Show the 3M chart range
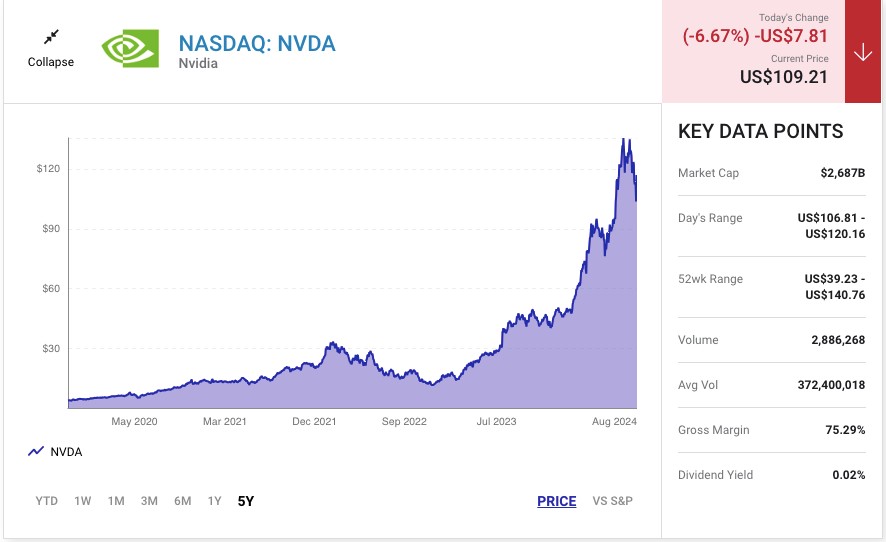 149,501
